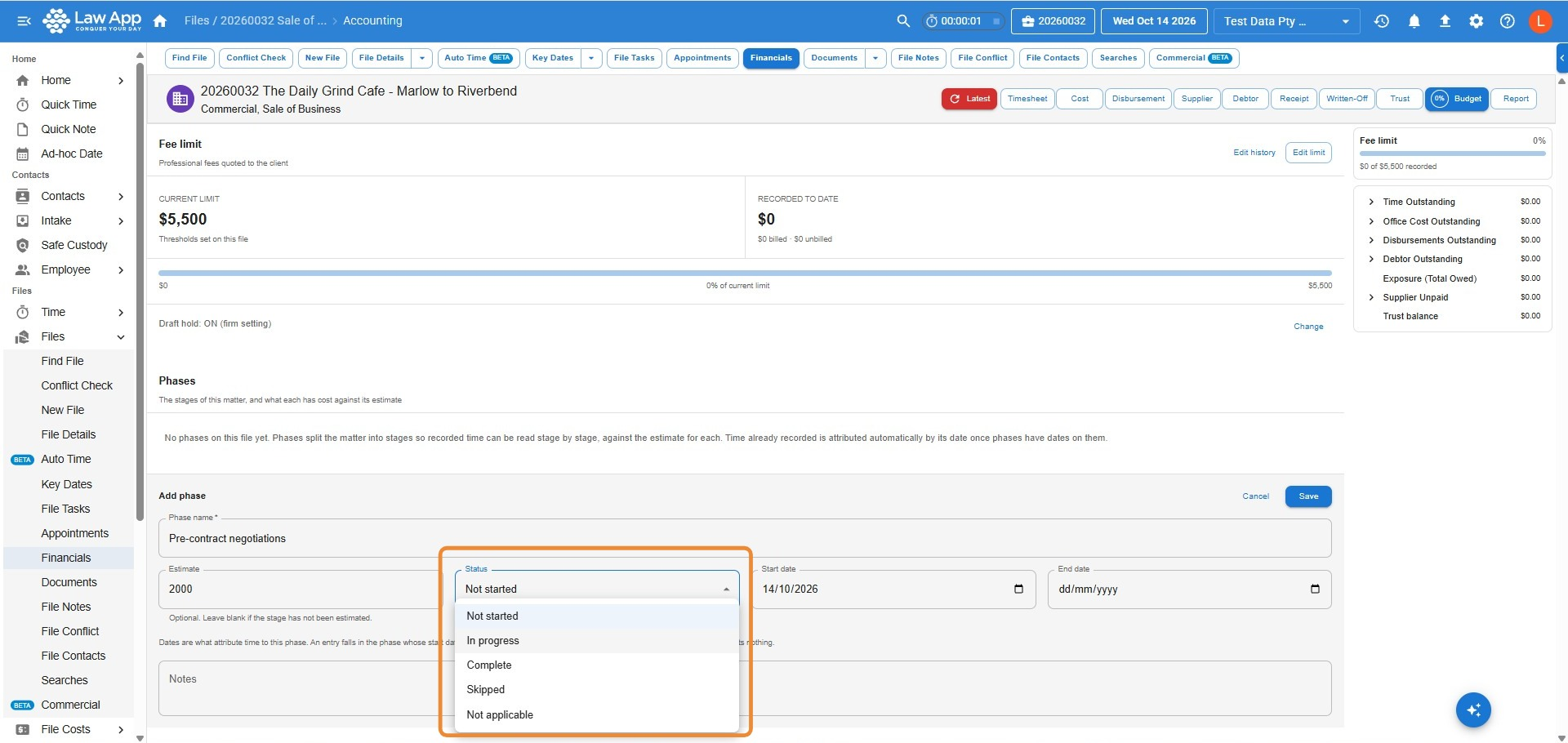Open the search magnifier icon
The image size is (1568, 743).
click(903, 21)
